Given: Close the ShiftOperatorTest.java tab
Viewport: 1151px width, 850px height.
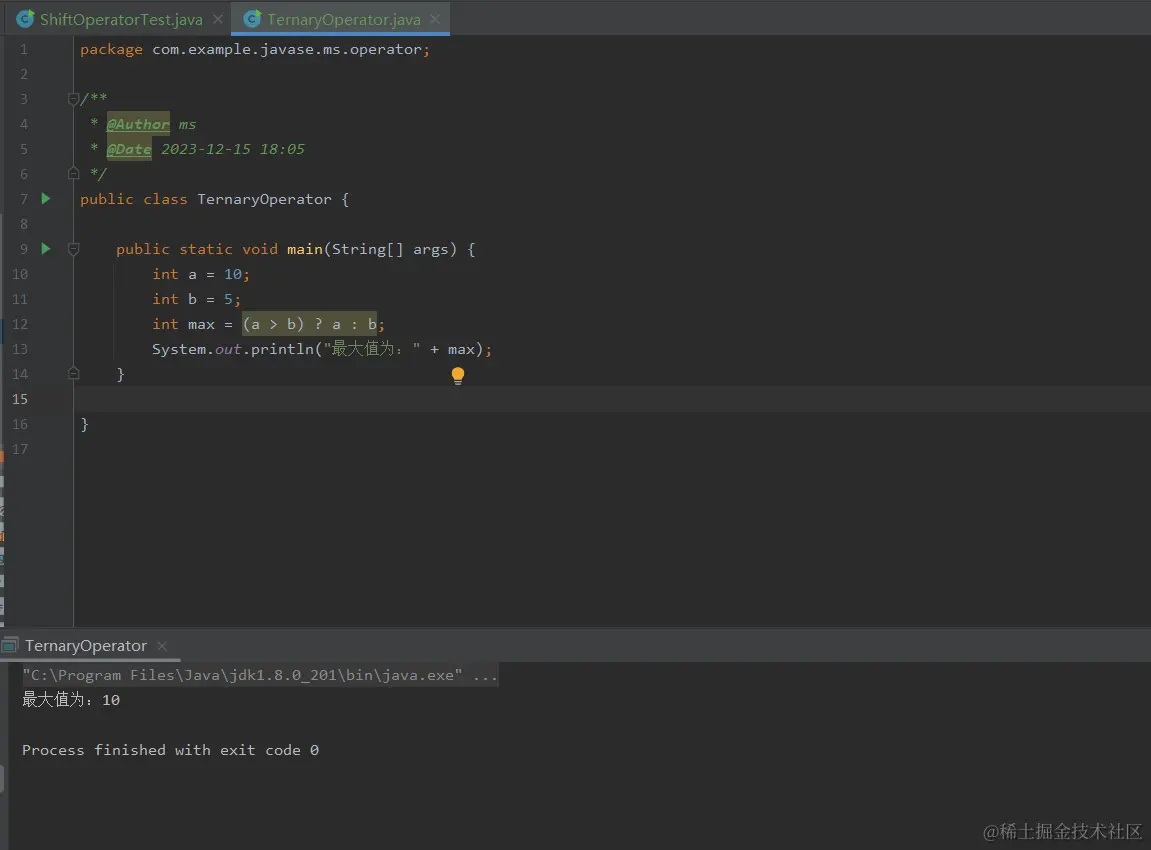Looking at the screenshot, I should pos(218,19).
